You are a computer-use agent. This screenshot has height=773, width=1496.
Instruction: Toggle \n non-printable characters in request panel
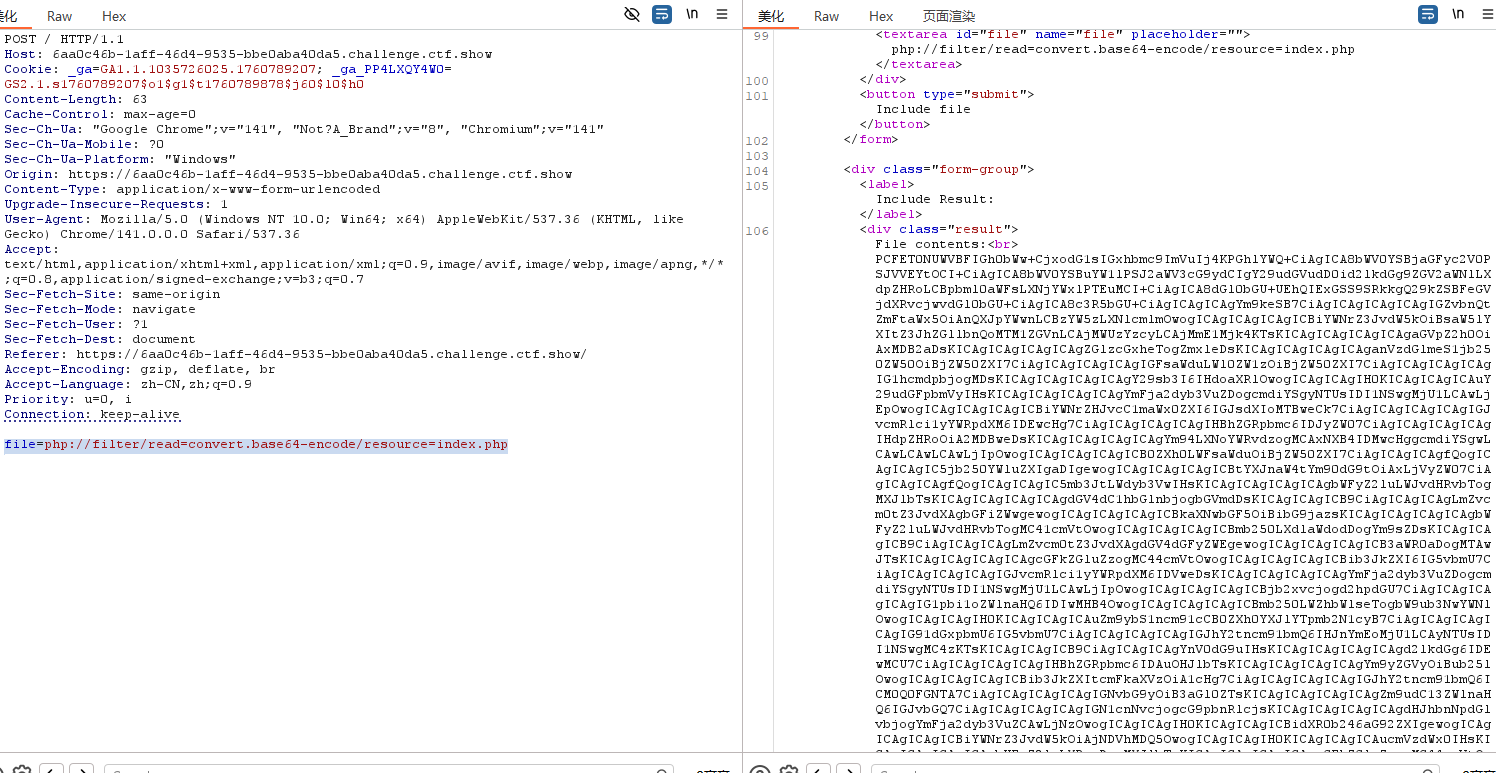(692, 15)
